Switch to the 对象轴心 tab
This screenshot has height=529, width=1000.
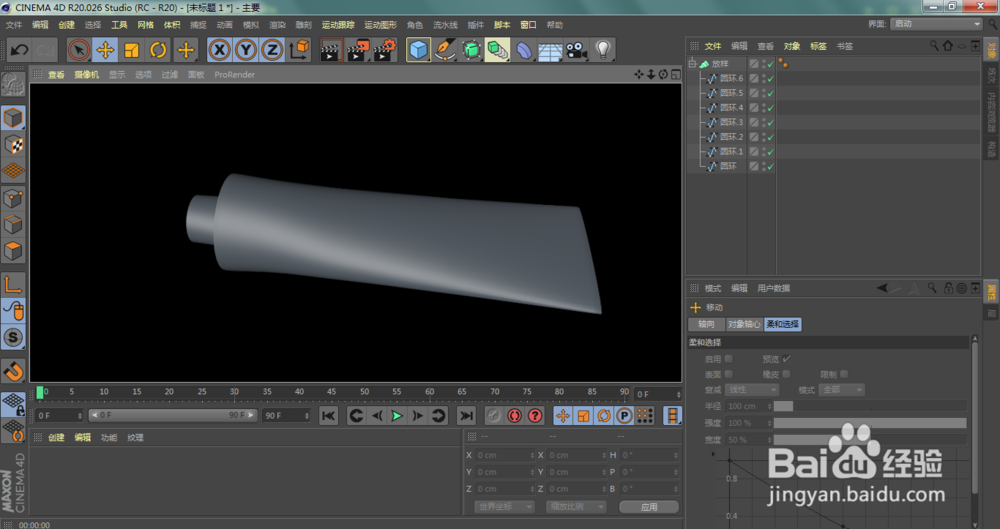coord(744,324)
